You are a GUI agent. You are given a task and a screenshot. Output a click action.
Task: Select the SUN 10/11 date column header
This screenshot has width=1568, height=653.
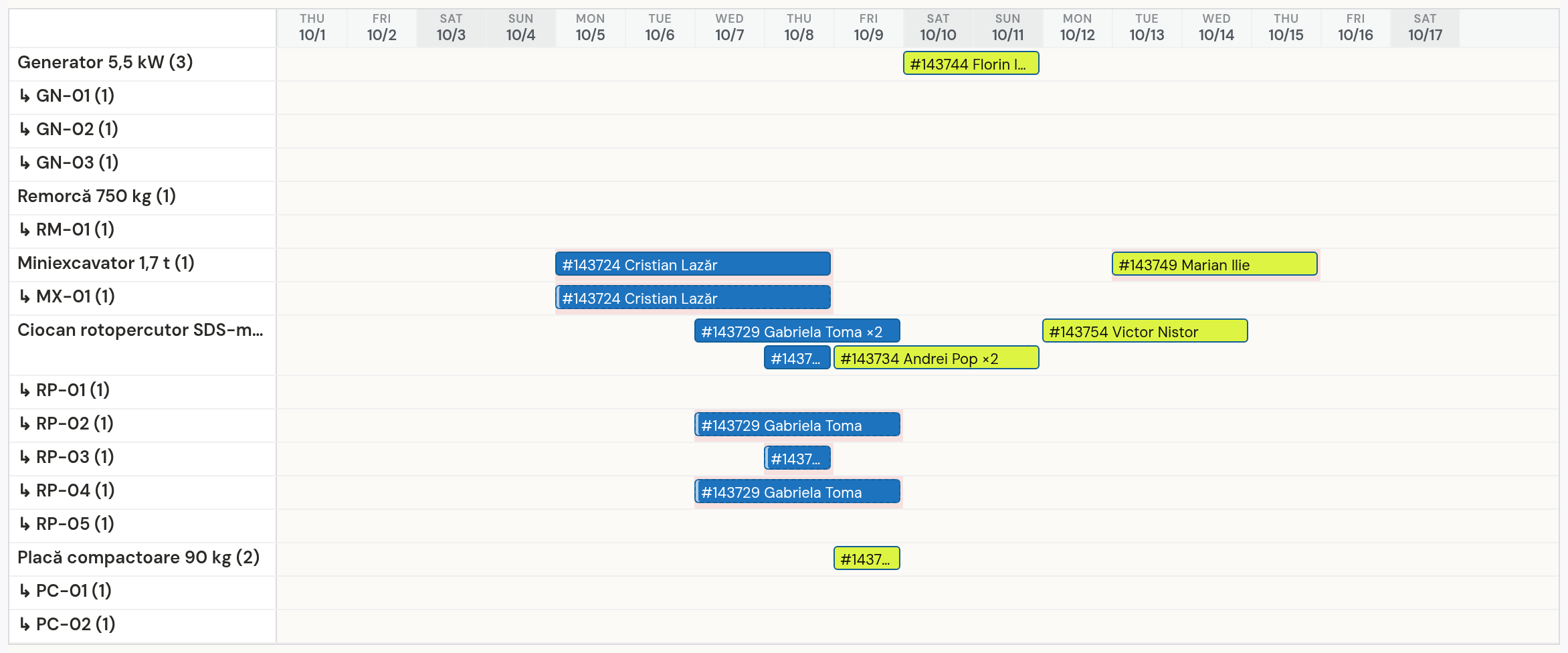[1008, 28]
